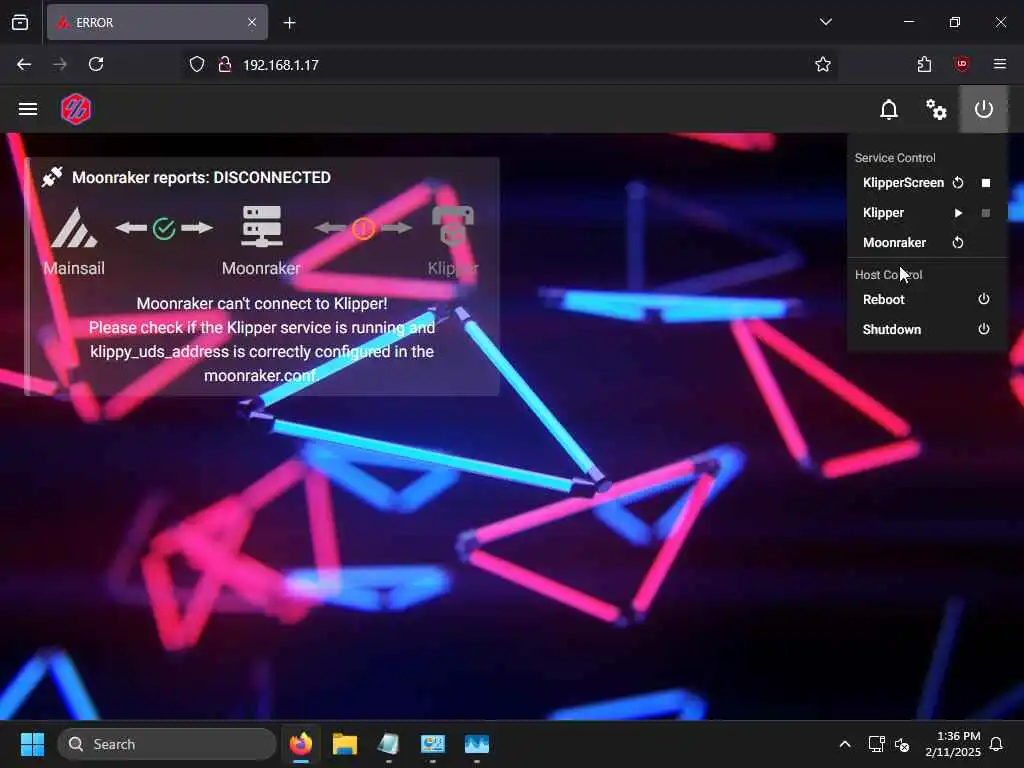Select the Reboot host entry
This screenshot has height=768, width=1024.
pyautogui.click(x=926, y=300)
